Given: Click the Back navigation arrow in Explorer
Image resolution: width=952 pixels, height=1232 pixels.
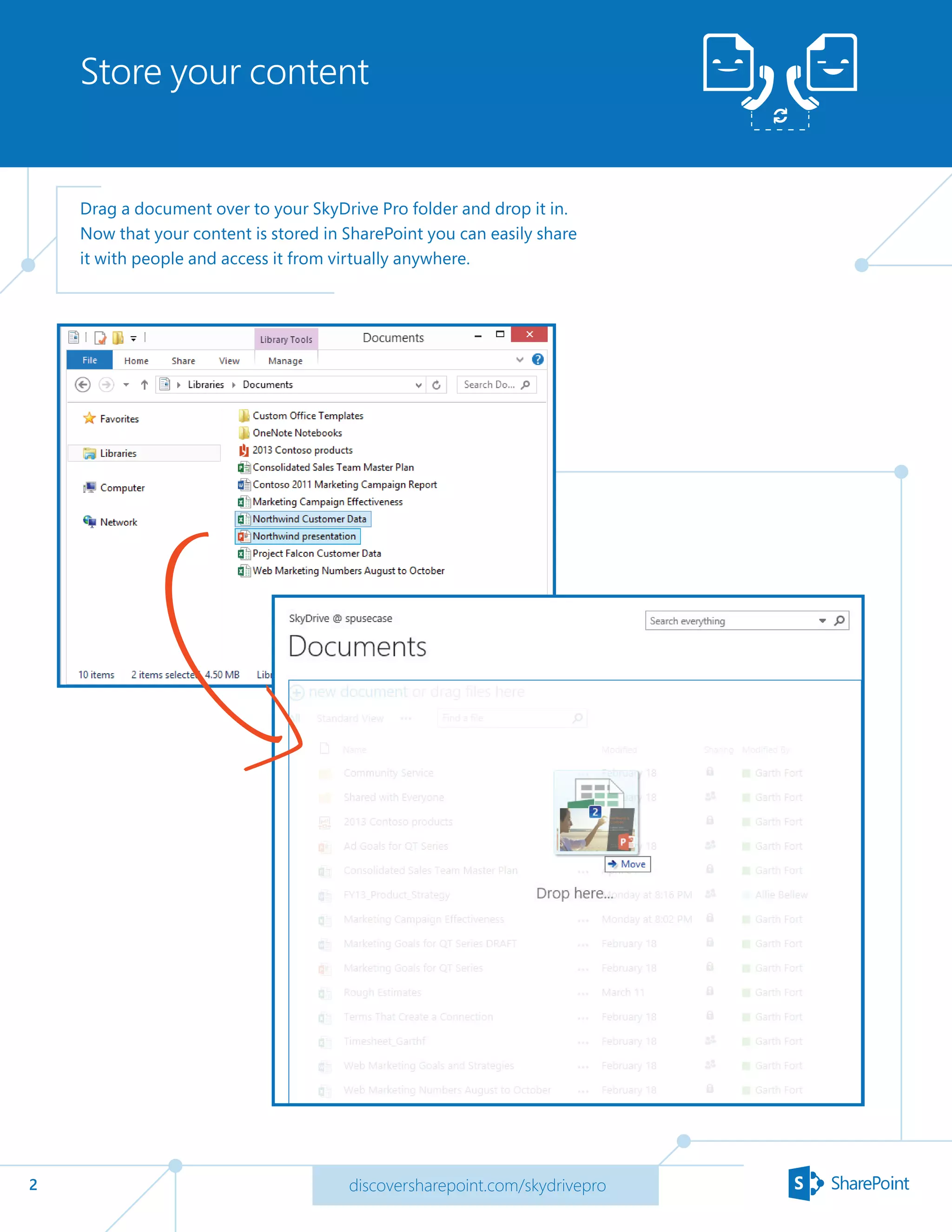Looking at the screenshot, I should tap(83, 385).
